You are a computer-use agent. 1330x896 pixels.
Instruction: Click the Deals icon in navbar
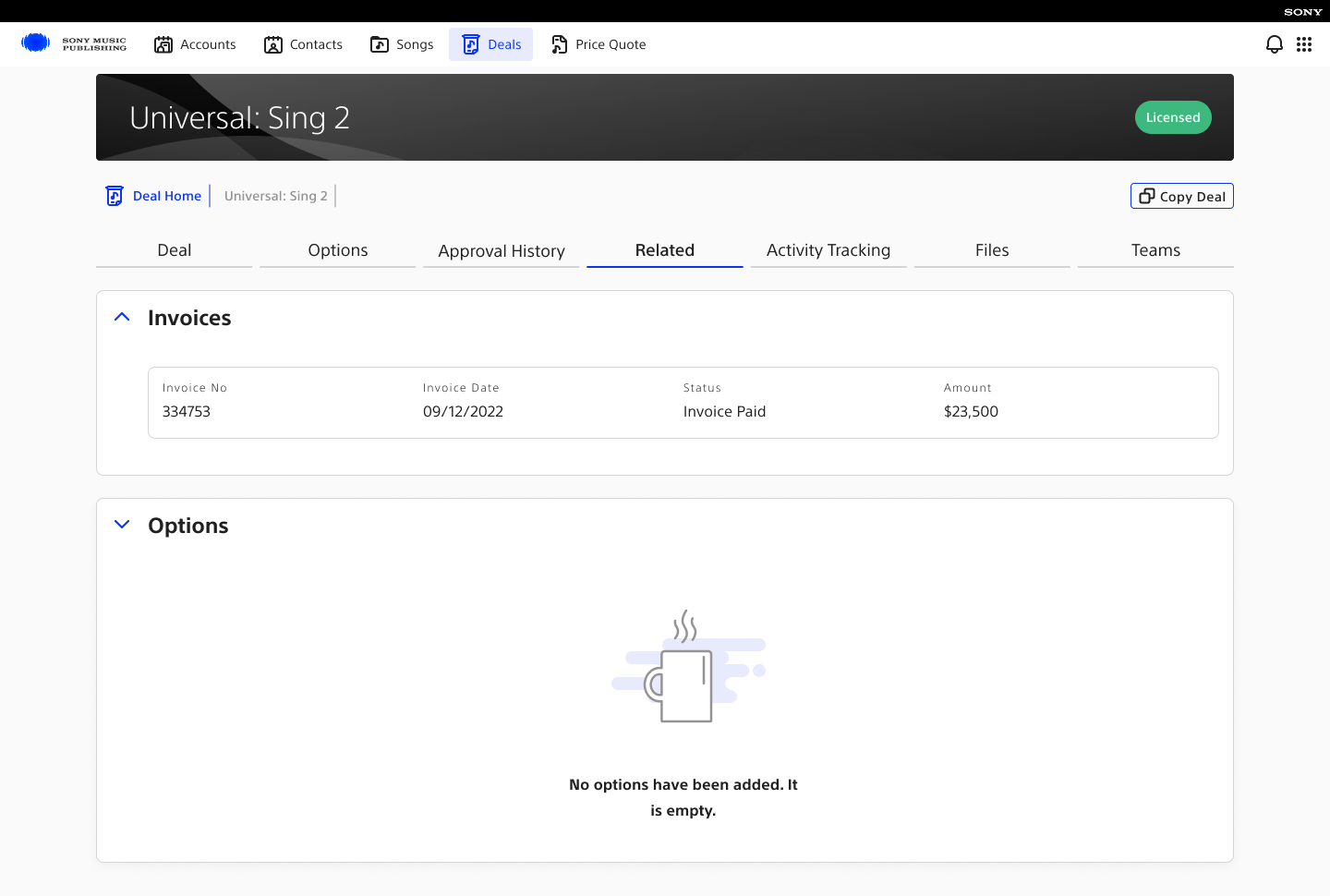pyautogui.click(x=471, y=44)
